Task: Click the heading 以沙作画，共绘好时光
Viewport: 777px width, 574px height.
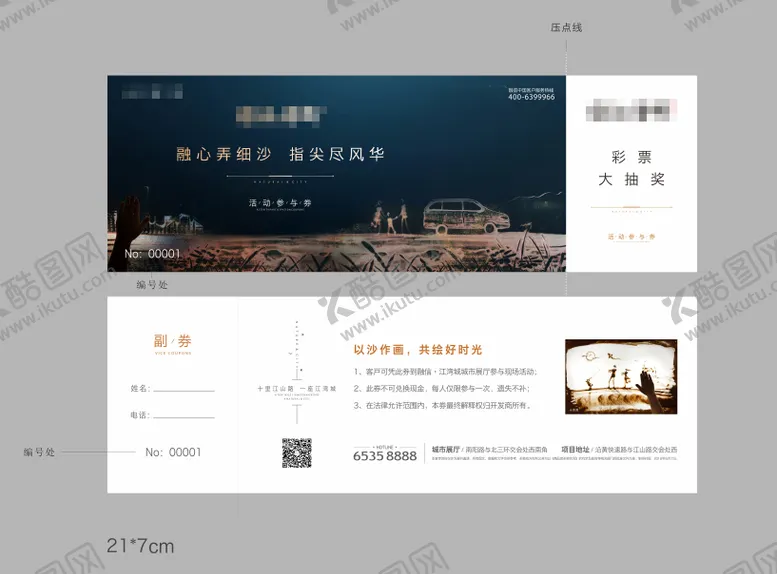Action: pyautogui.click(x=418, y=350)
